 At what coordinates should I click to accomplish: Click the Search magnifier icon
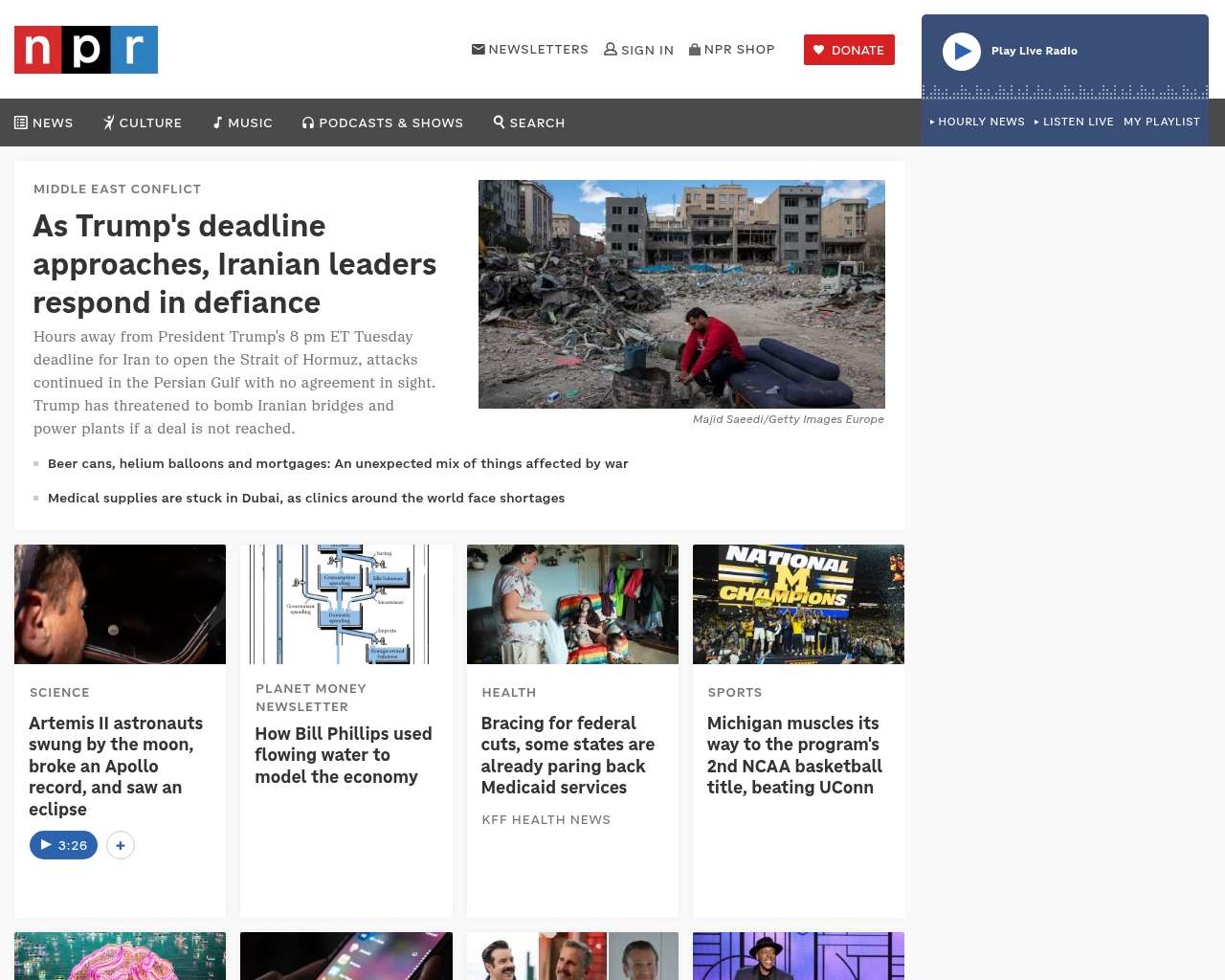[499, 122]
